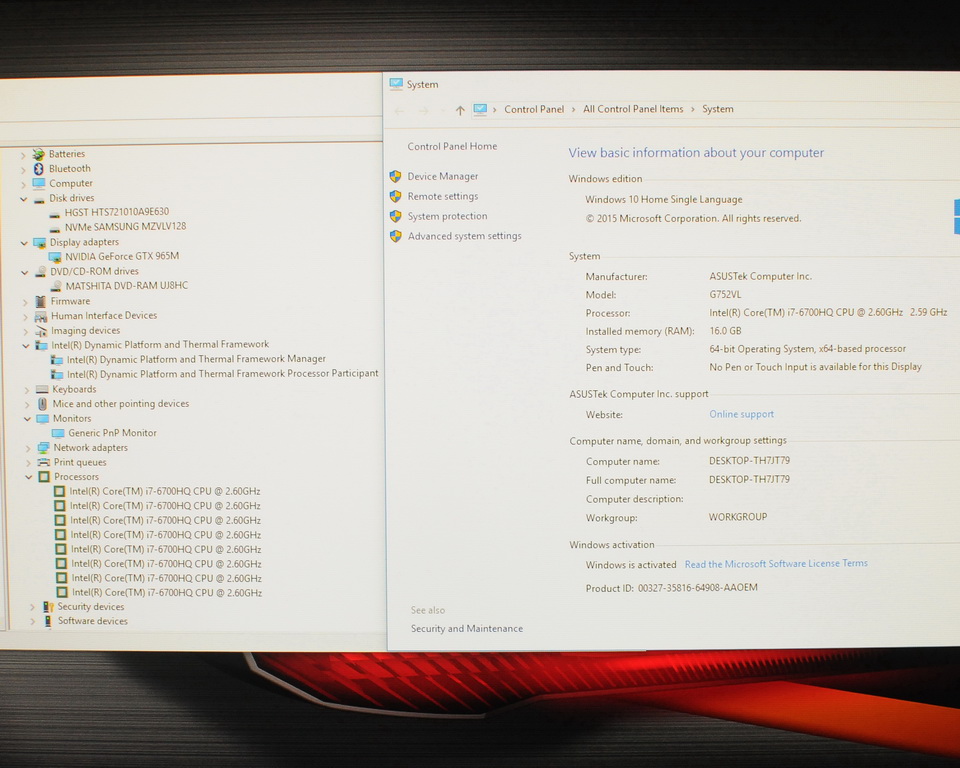The height and width of the screenshot is (768, 960).
Task: Click the shield icon beside Device Manager
Action: point(396,176)
